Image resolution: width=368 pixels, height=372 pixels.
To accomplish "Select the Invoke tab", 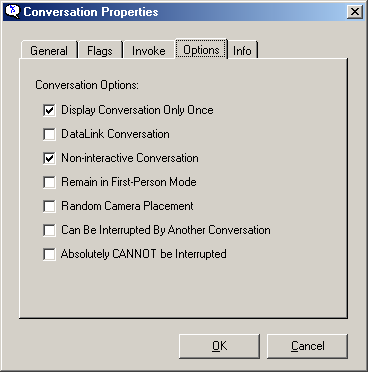I will tap(149, 51).
